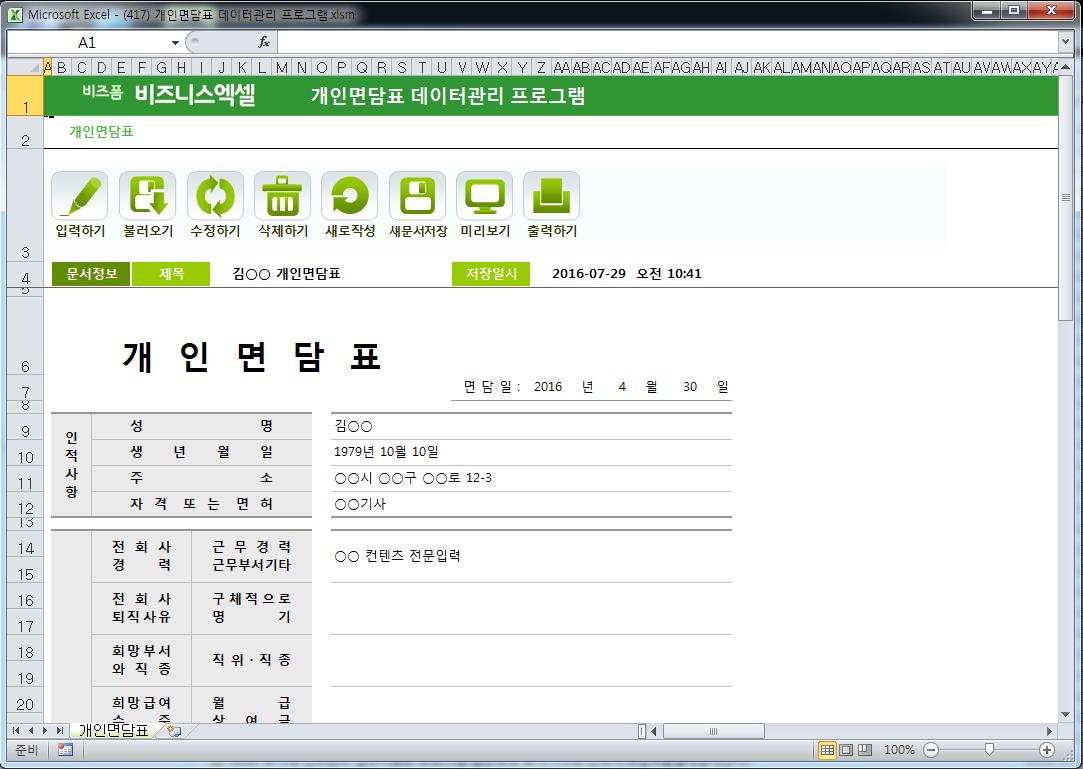Select column header Z

pyautogui.click(x=542, y=67)
